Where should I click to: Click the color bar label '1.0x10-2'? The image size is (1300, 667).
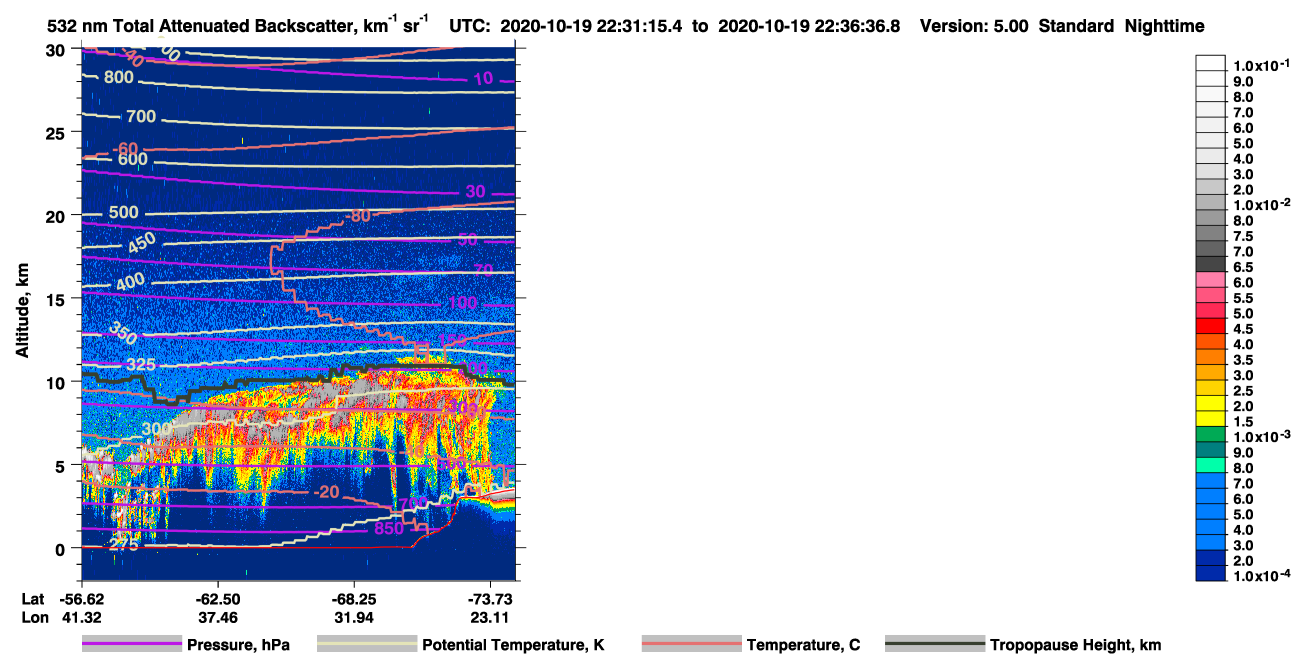tap(1262, 204)
